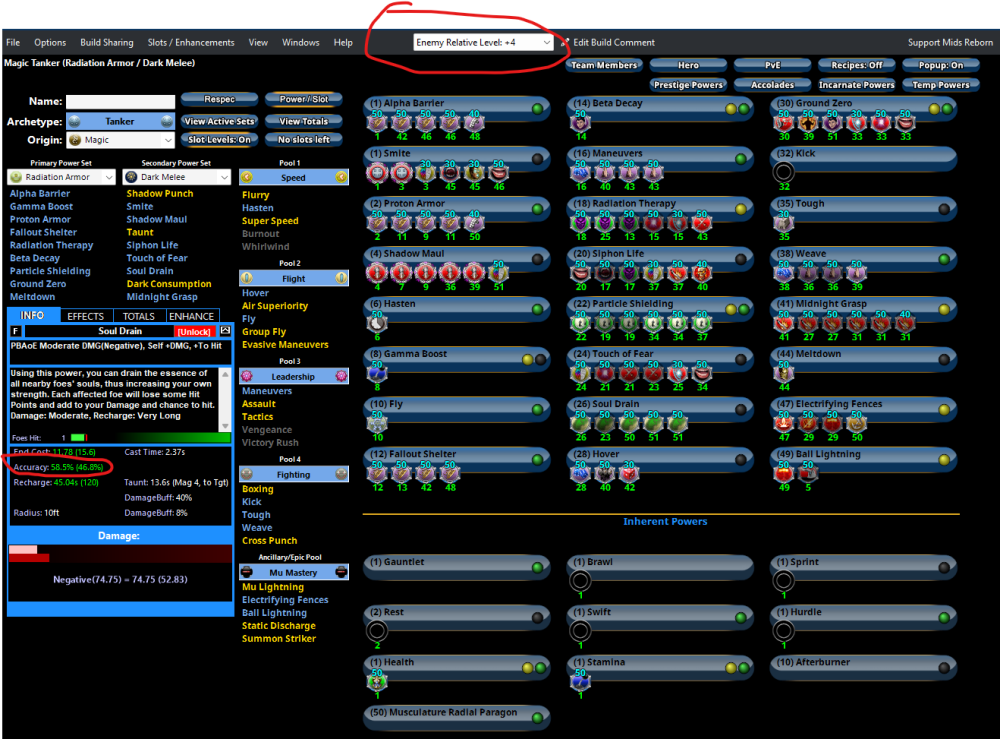Click the small graph icon beside Unlock
Image resolution: width=1000 pixels, height=739 pixels.
click(225, 330)
